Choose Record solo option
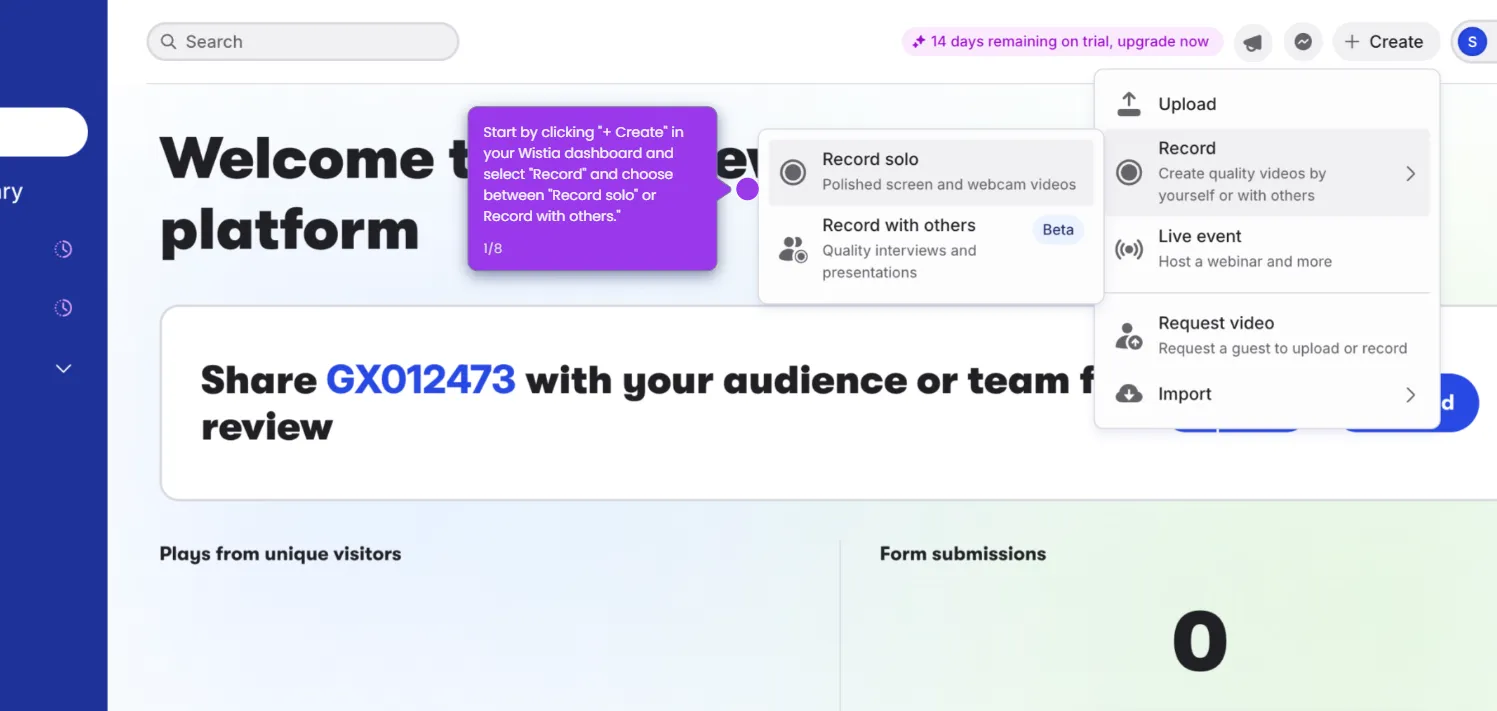The image size is (1497, 711). [931, 172]
